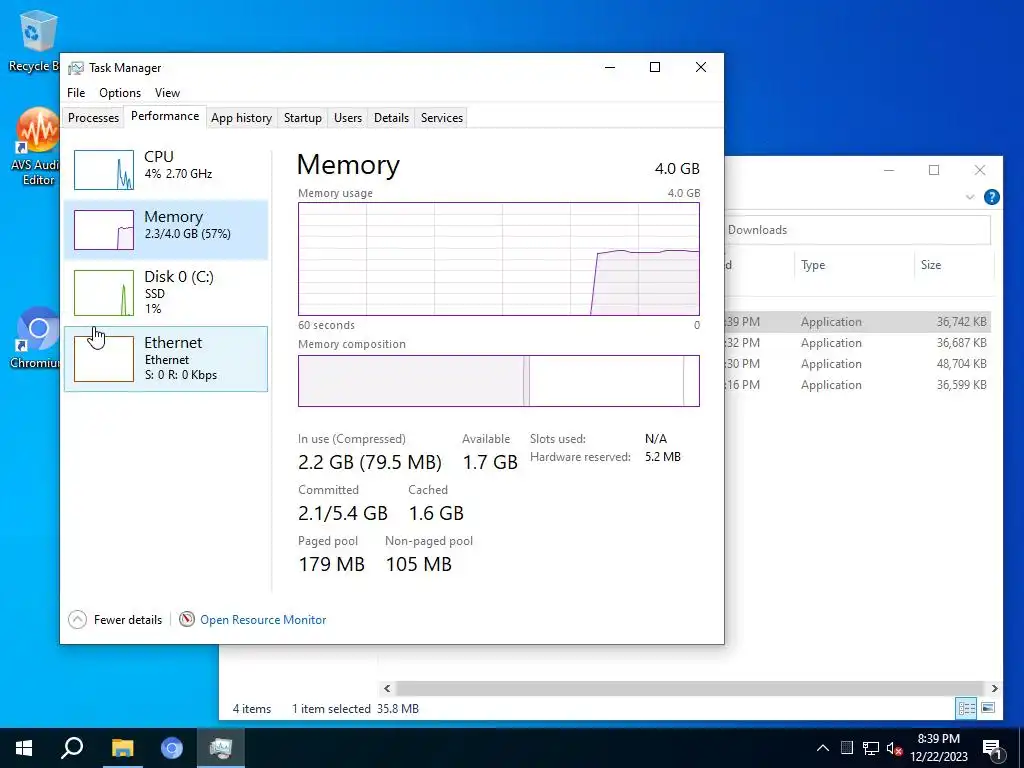This screenshot has height=768, width=1024.
Task: Open taskbar search magnifier
Action: [72, 748]
